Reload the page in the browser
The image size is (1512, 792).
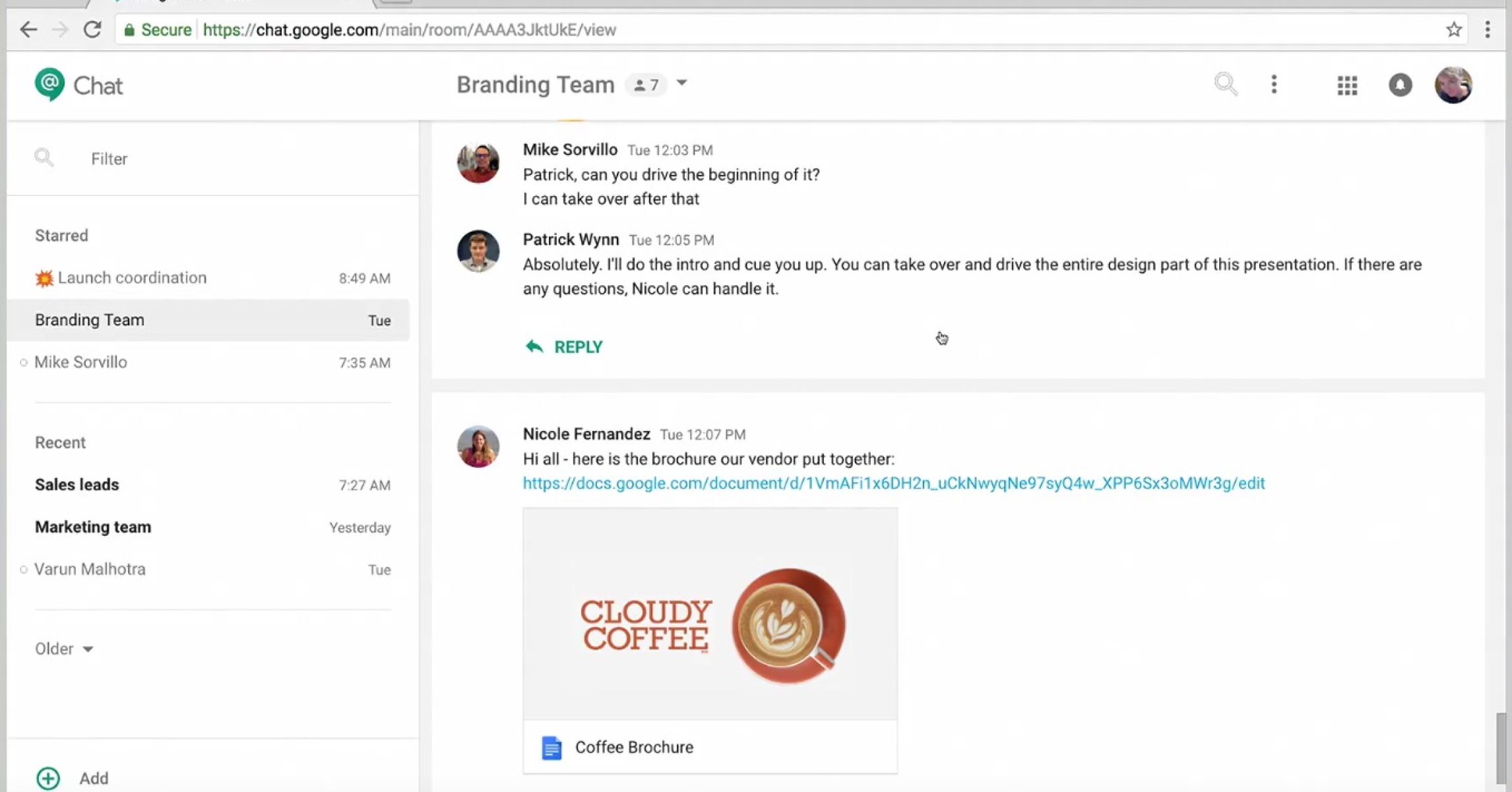[92, 30]
